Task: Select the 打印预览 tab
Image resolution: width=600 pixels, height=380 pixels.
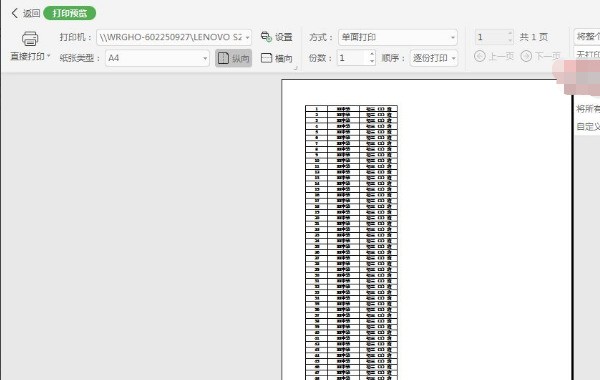Action: 70,13
